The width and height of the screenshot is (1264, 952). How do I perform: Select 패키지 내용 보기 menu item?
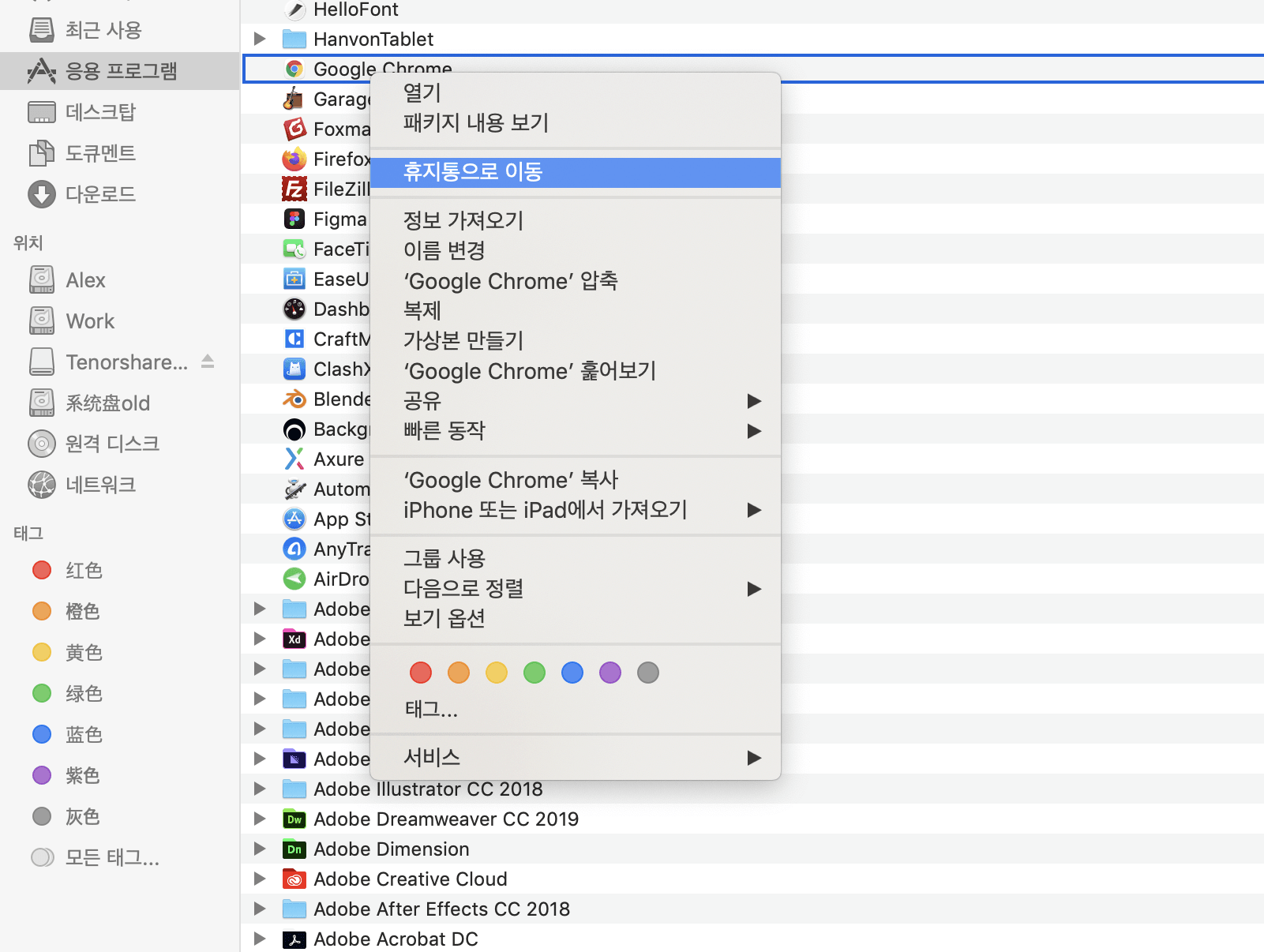point(576,123)
